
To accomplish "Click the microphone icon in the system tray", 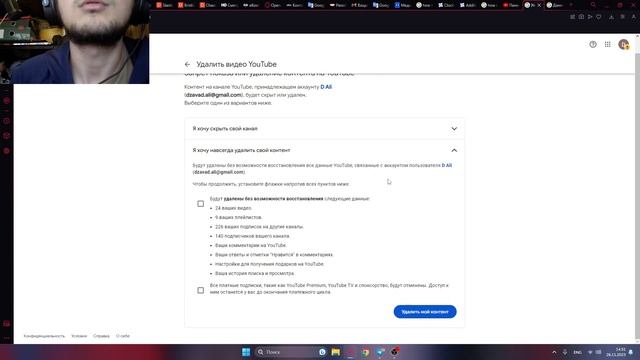I will [565, 352].
